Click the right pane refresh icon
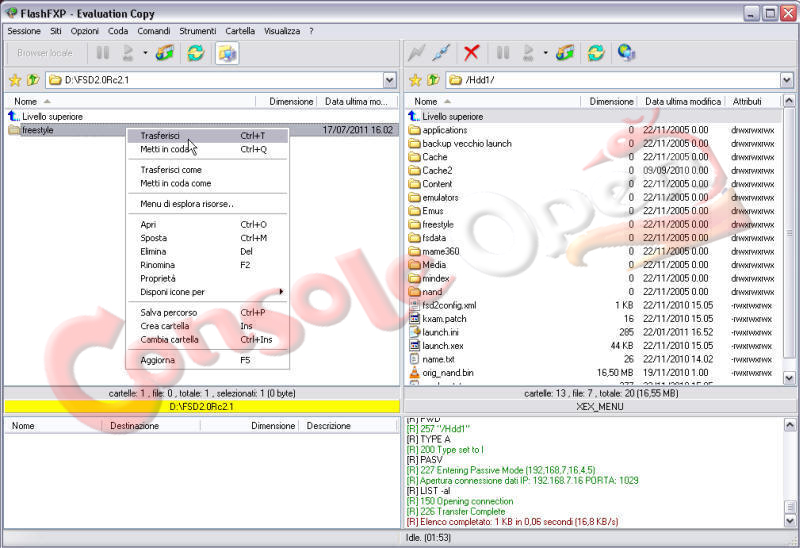The height and width of the screenshot is (548, 800). click(596, 53)
